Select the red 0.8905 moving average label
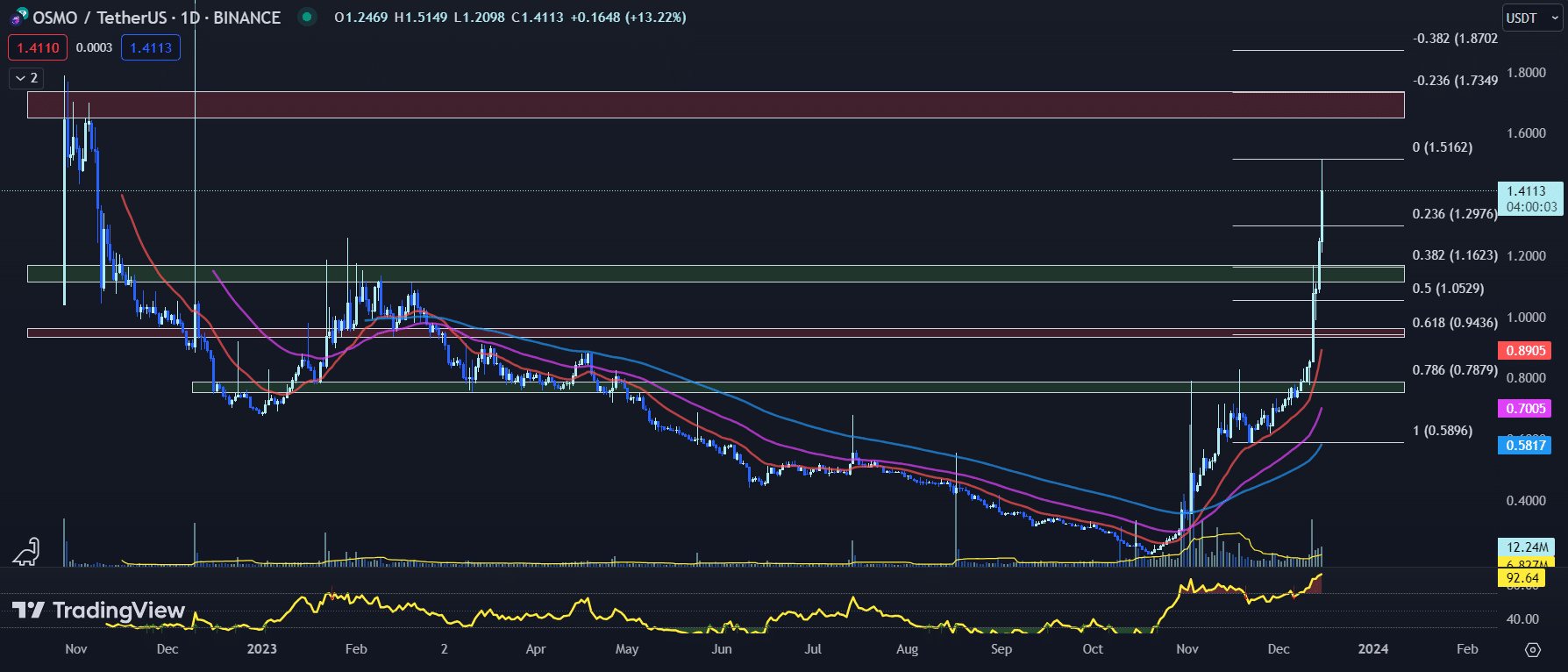 tap(1525, 351)
